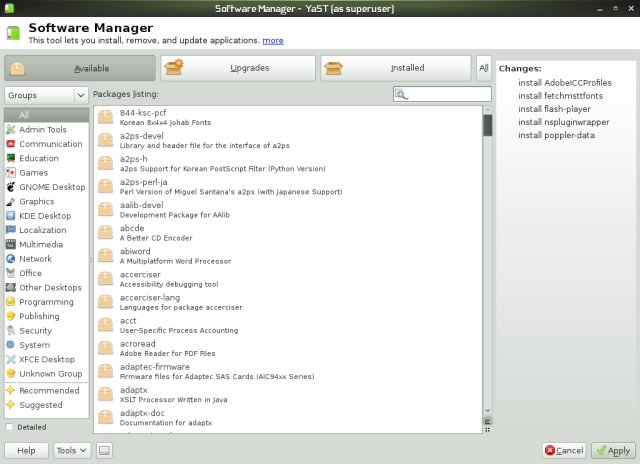
Task: Click the scrollbar down arrow
Action: tap(487, 411)
